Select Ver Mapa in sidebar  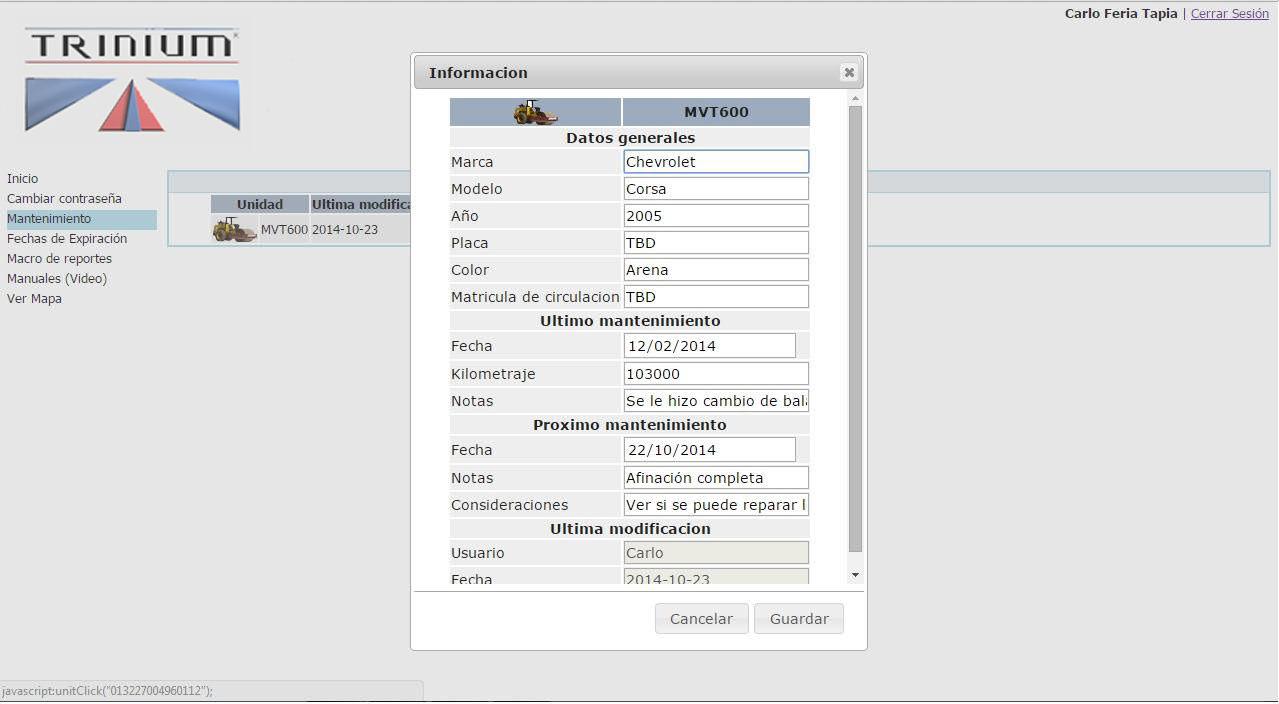pyautogui.click(x=34, y=299)
